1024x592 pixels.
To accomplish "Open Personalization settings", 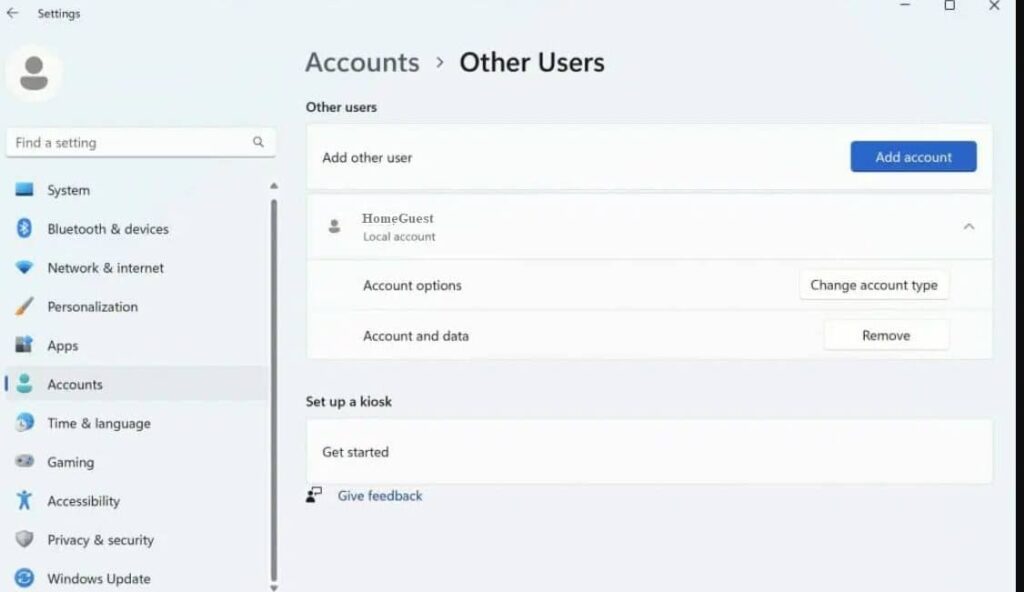I will tap(97, 307).
